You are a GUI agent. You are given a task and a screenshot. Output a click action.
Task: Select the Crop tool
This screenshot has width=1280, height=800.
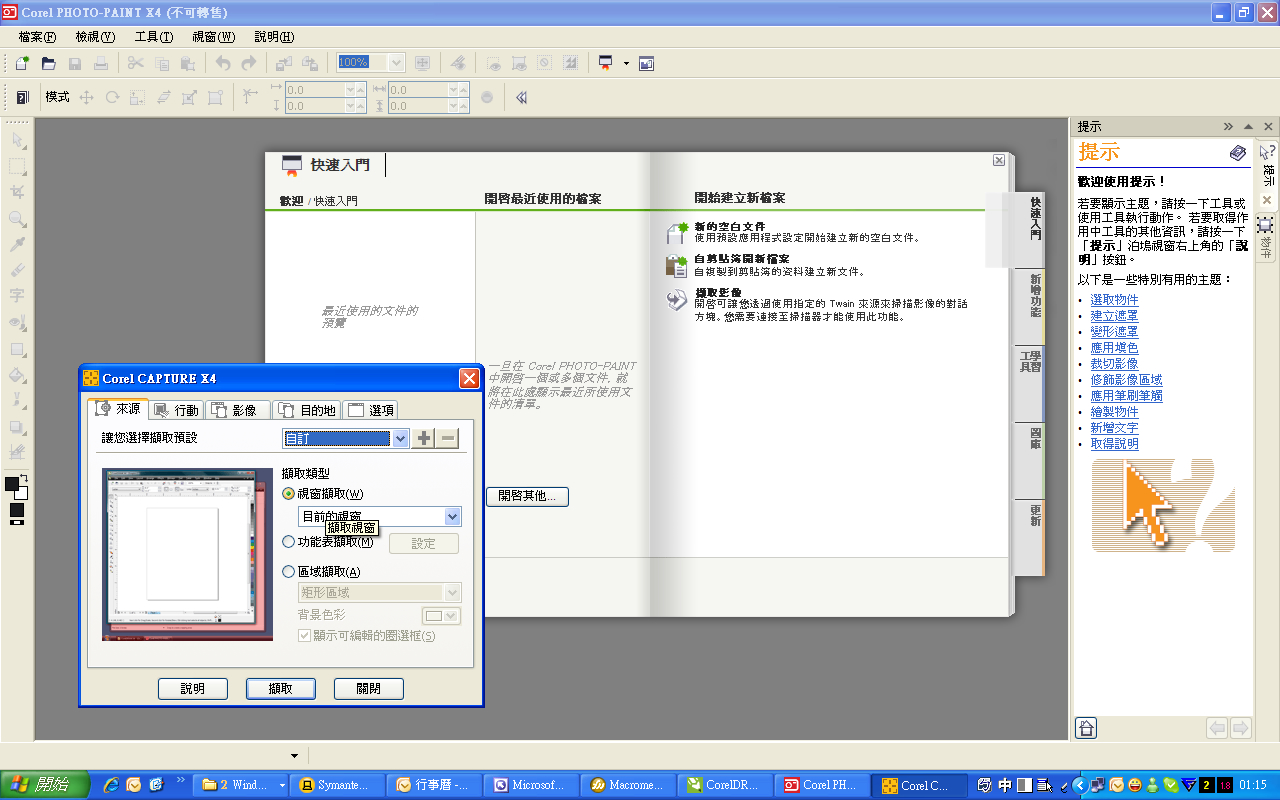click(x=17, y=192)
